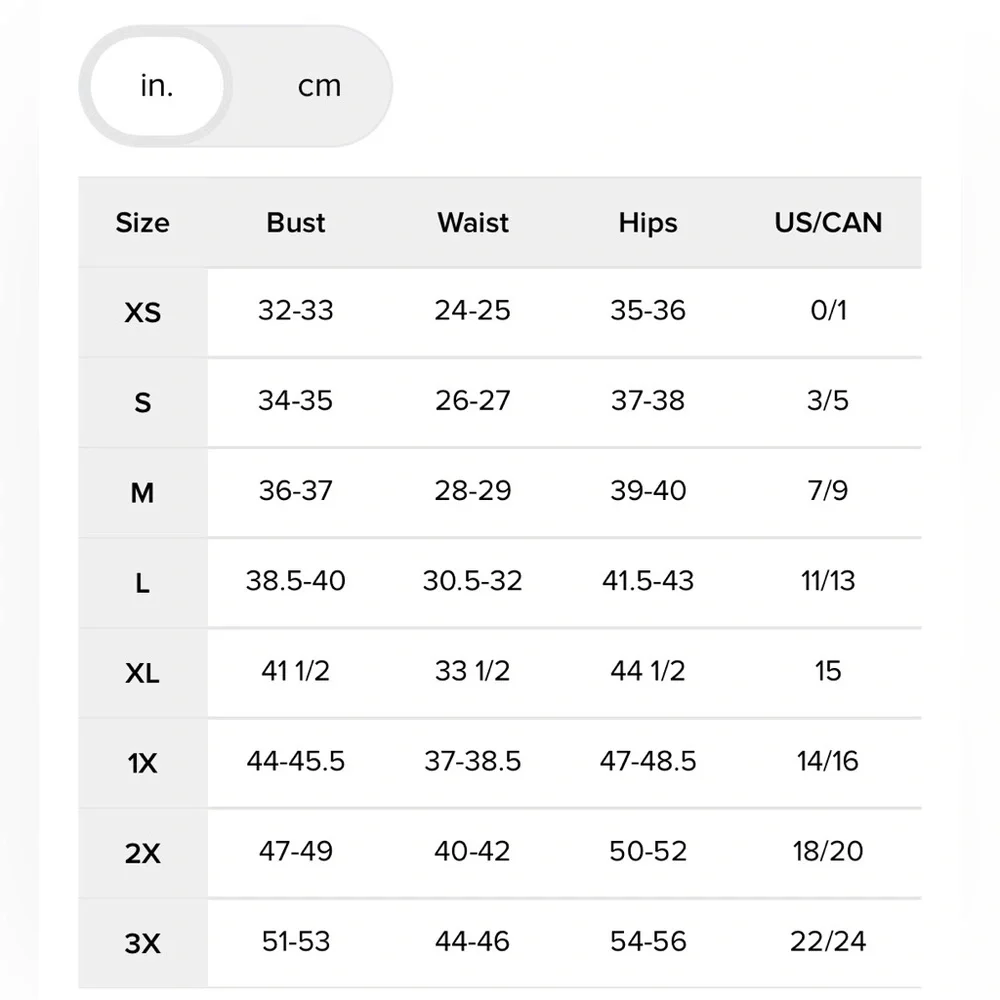Select the 2X size row label

[142, 853]
